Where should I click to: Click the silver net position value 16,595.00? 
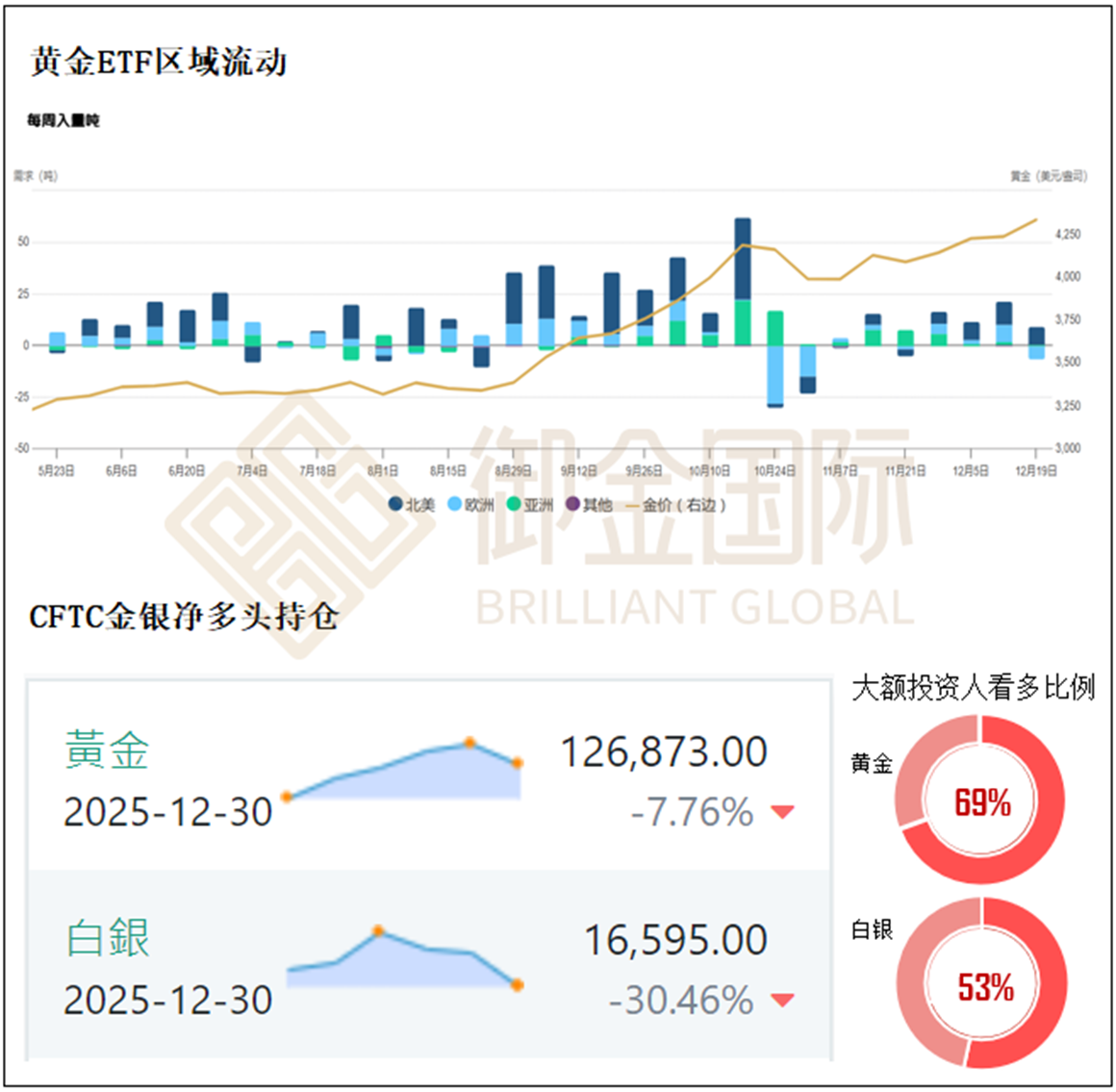675,940
